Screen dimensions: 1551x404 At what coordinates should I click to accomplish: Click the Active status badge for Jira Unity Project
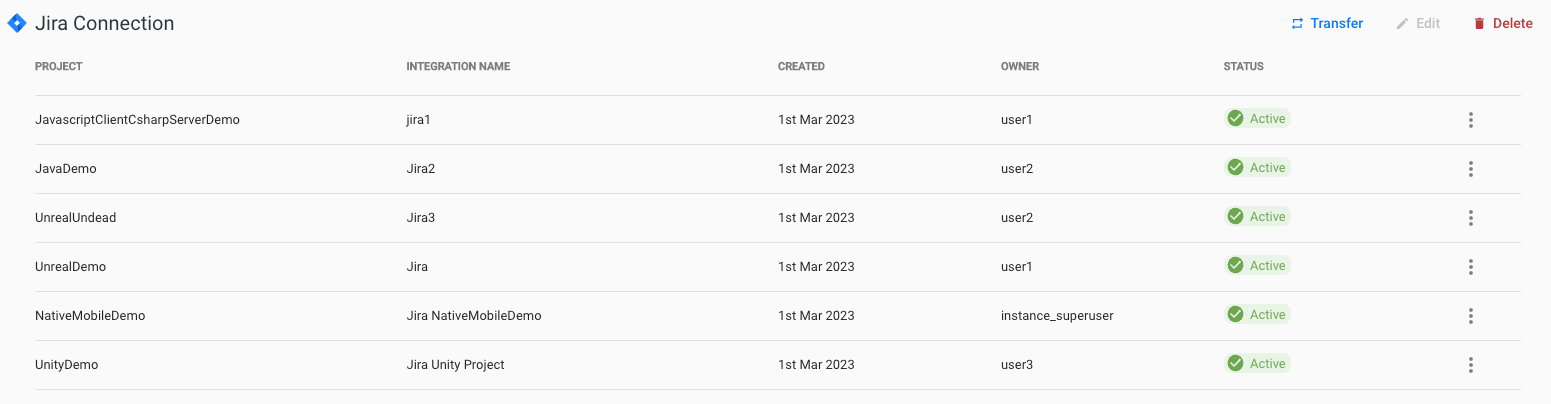pyautogui.click(x=1257, y=363)
